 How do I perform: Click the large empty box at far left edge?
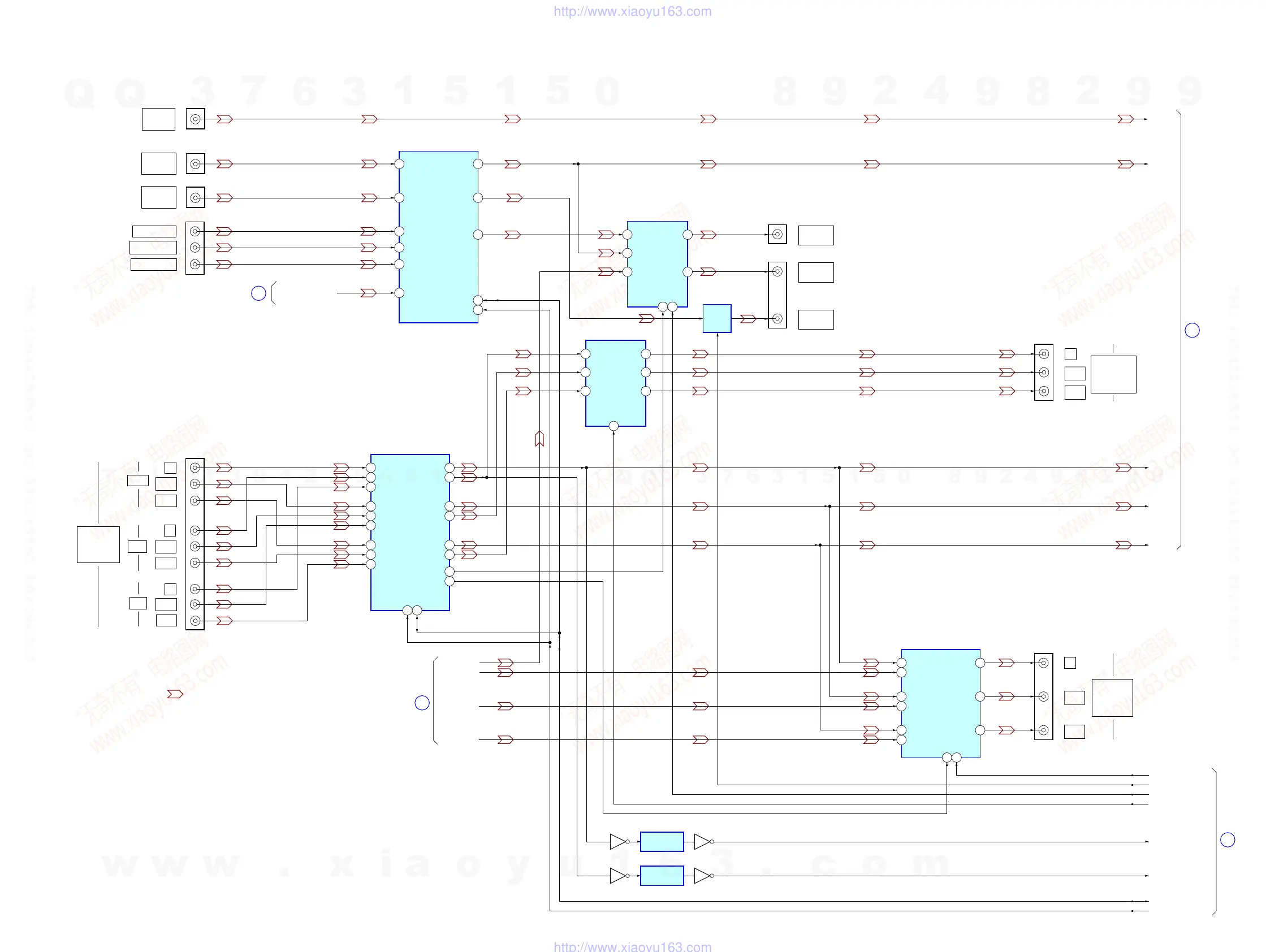pyautogui.click(x=98, y=544)
